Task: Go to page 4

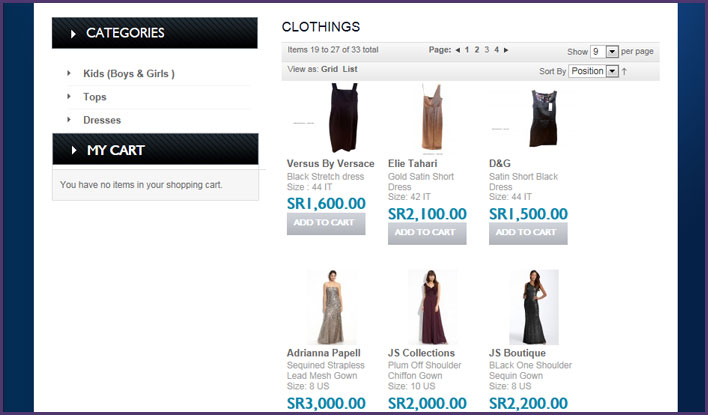Action: click(x=496, y=50)
